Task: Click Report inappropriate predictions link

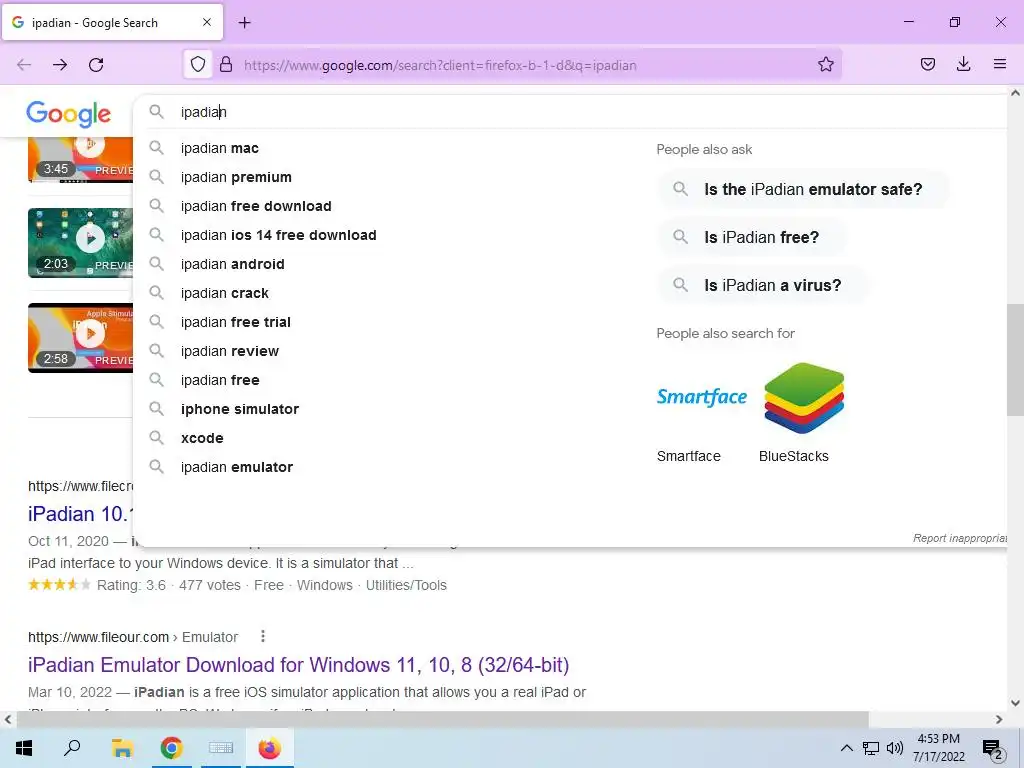Action: [x=959, y=538]
